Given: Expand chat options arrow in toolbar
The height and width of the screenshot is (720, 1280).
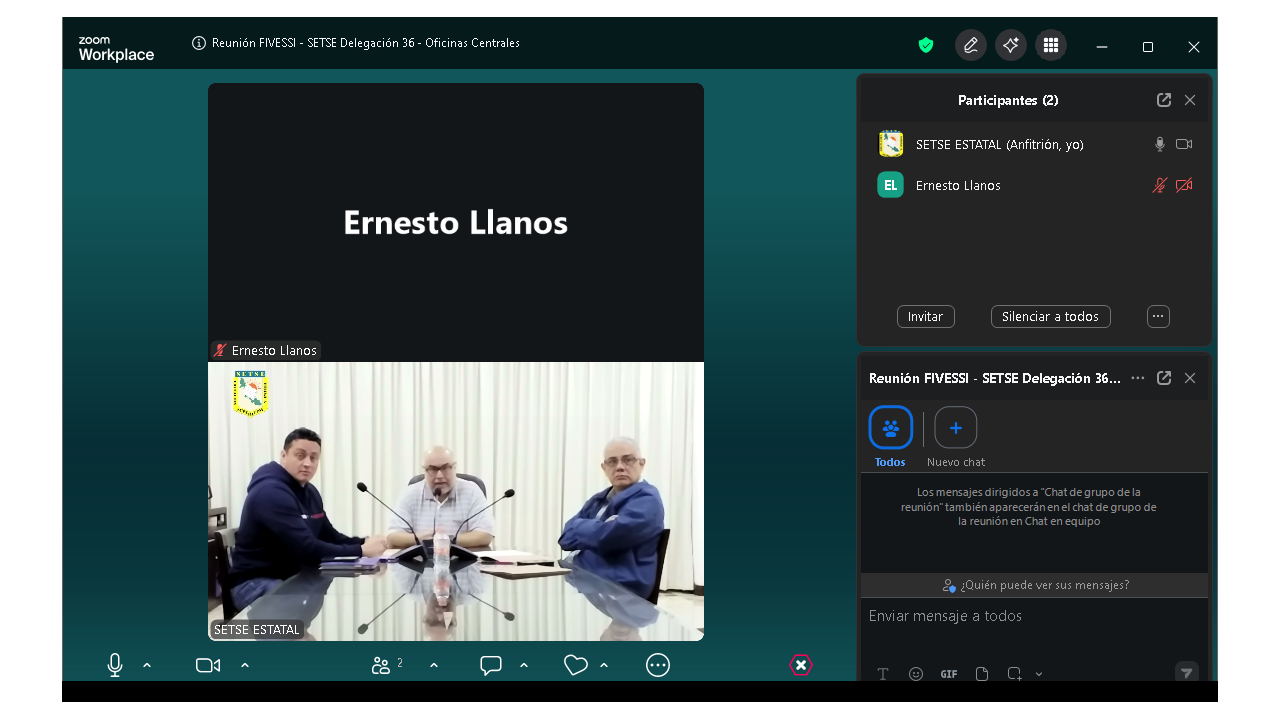Looking at the screenshot, I should [x=524, y=666].
